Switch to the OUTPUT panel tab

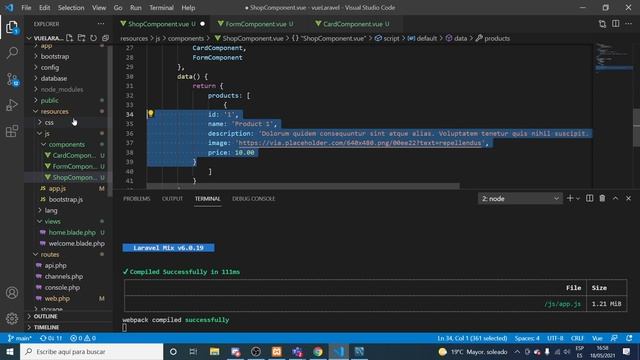pyautogui.click(x=172, y=198)
